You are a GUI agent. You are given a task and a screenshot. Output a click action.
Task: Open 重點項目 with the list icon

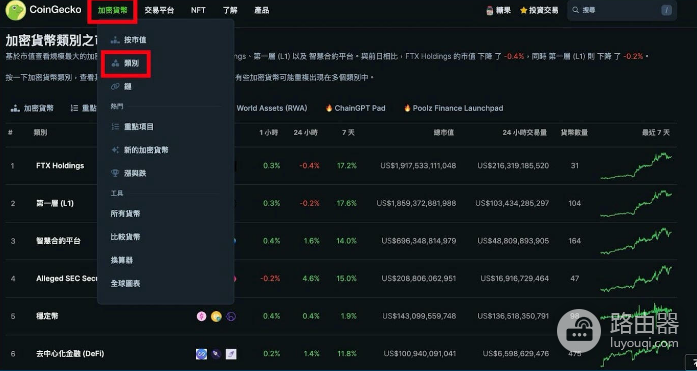[132, 127]
